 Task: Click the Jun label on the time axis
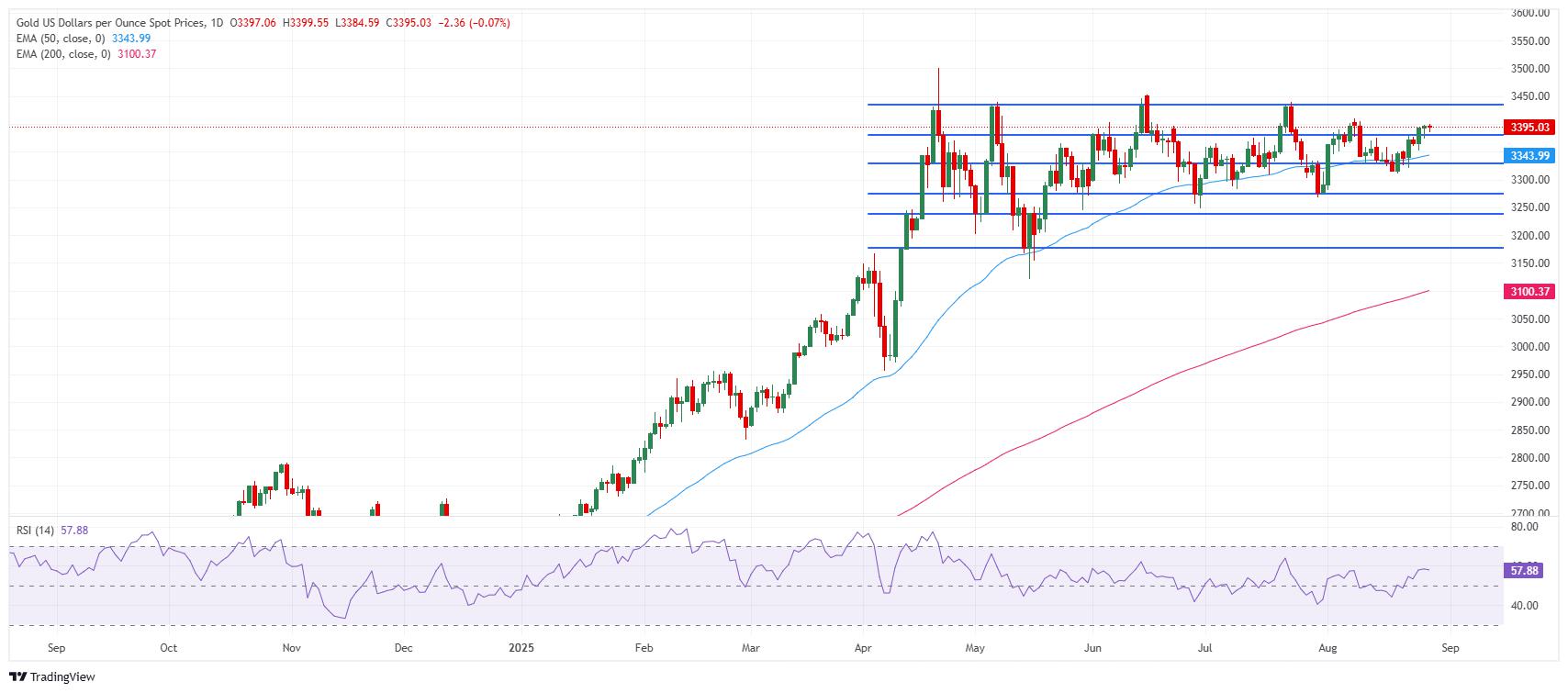(1092, 648)
